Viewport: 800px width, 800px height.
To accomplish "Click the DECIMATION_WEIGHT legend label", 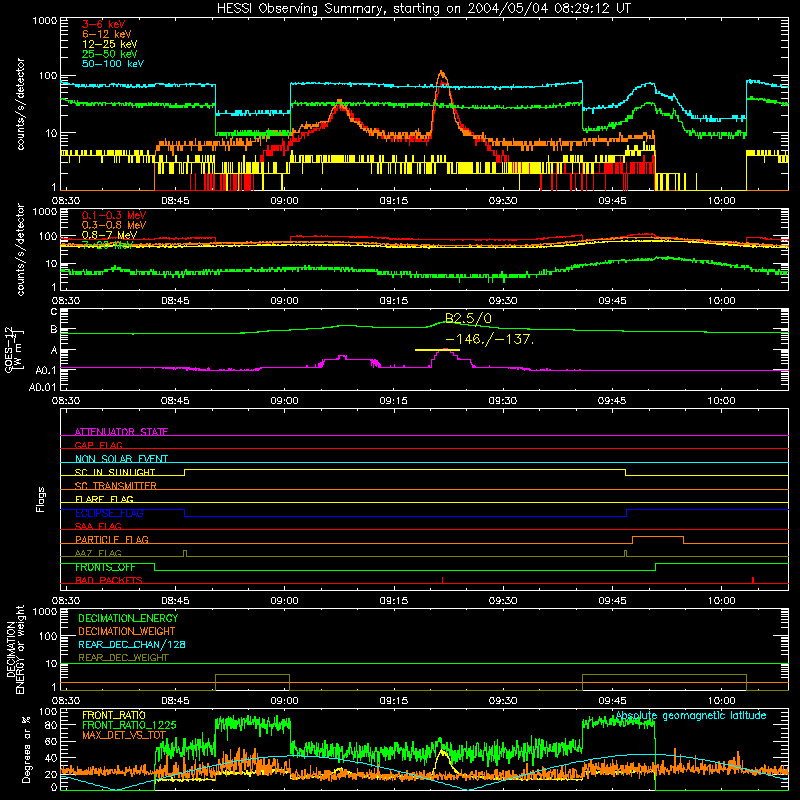I will point(127,631).
